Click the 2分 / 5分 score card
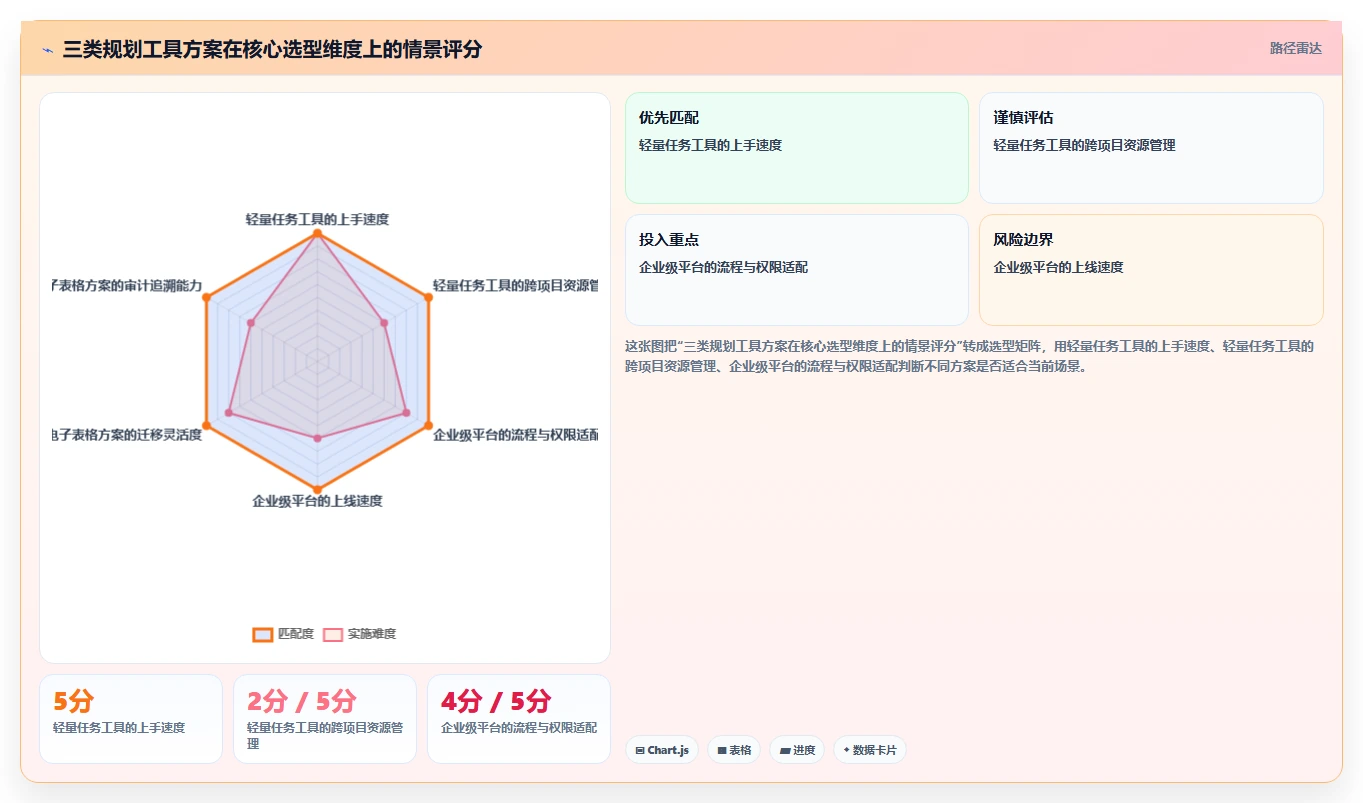Image resolution: width=1363 pixels, height=803 pixels. point(325,719)
